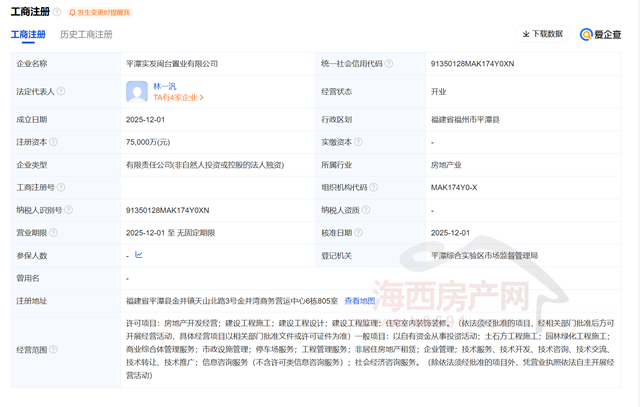640x407 pixels.
Task: Click the help icon next to 注册资本
Action: pyautogui.click(x=54, y=141)
